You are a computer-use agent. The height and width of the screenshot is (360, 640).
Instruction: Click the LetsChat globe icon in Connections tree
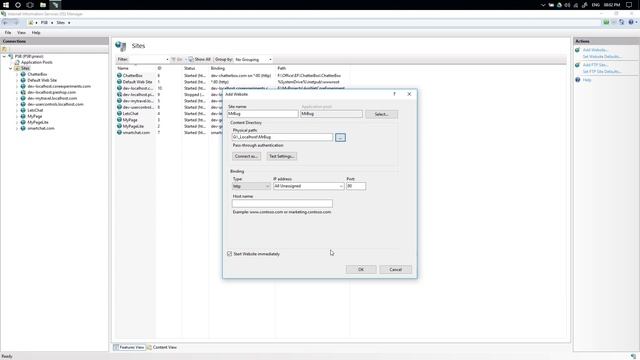pos(23,110)
